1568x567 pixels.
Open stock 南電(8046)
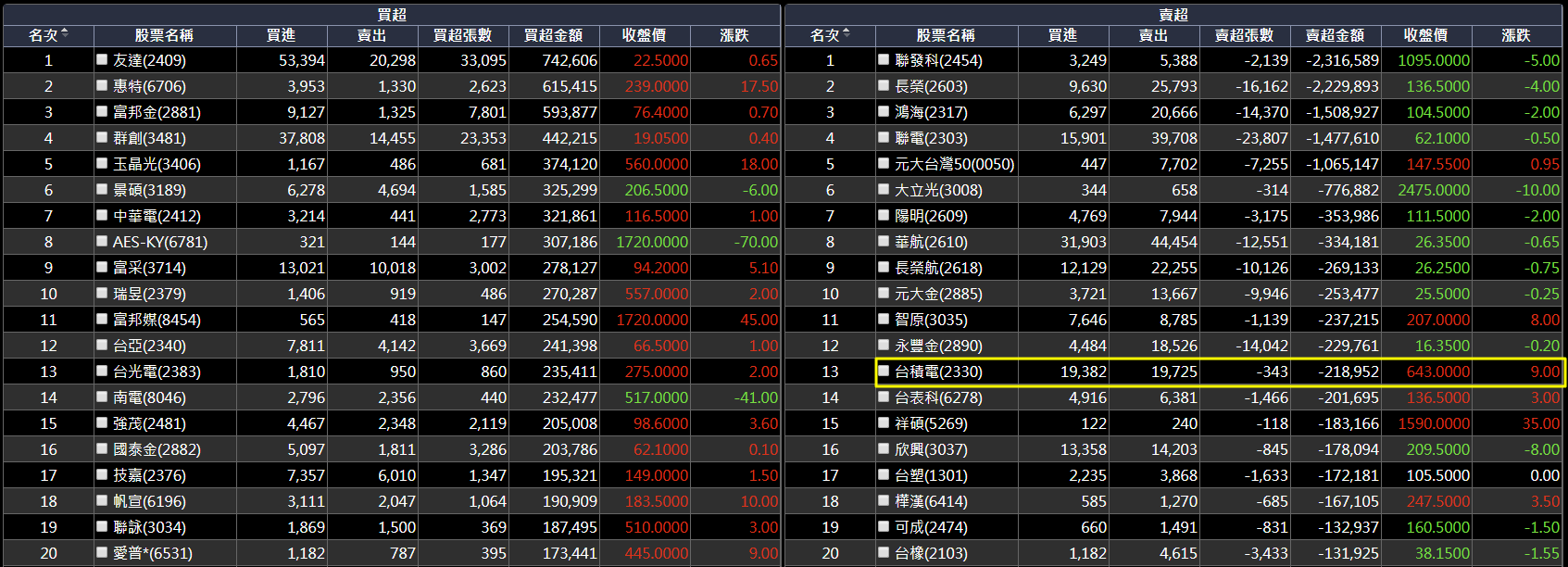[149, 397]
